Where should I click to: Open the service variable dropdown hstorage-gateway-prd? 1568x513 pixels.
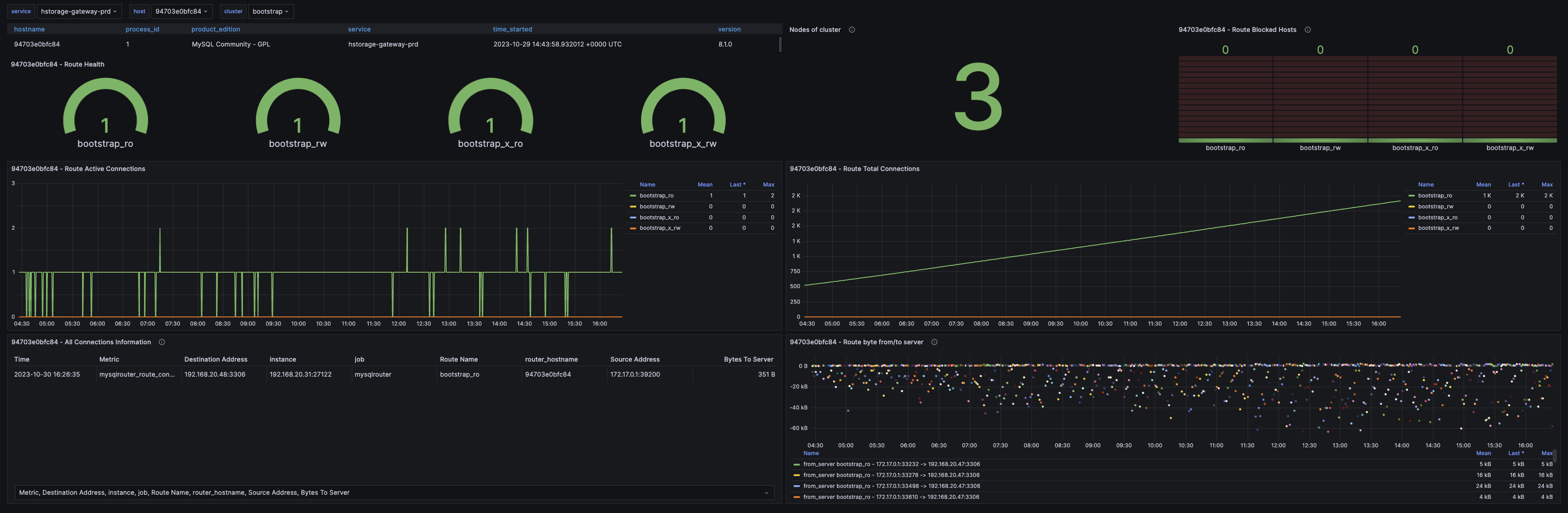[78, 11]
